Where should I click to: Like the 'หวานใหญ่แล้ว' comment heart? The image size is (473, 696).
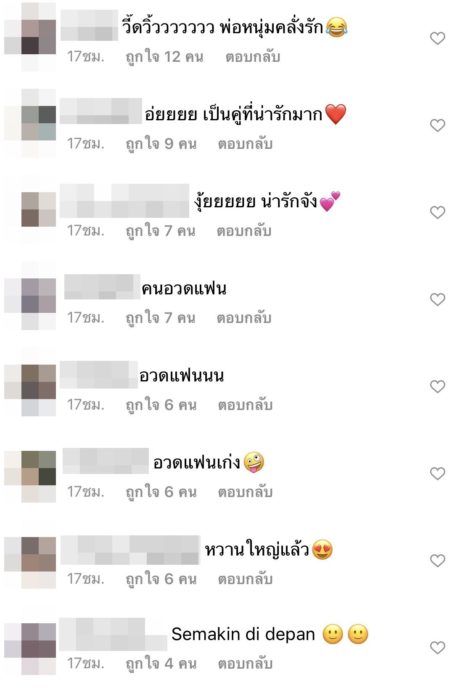pyautogui.click(x=438, y=560)
